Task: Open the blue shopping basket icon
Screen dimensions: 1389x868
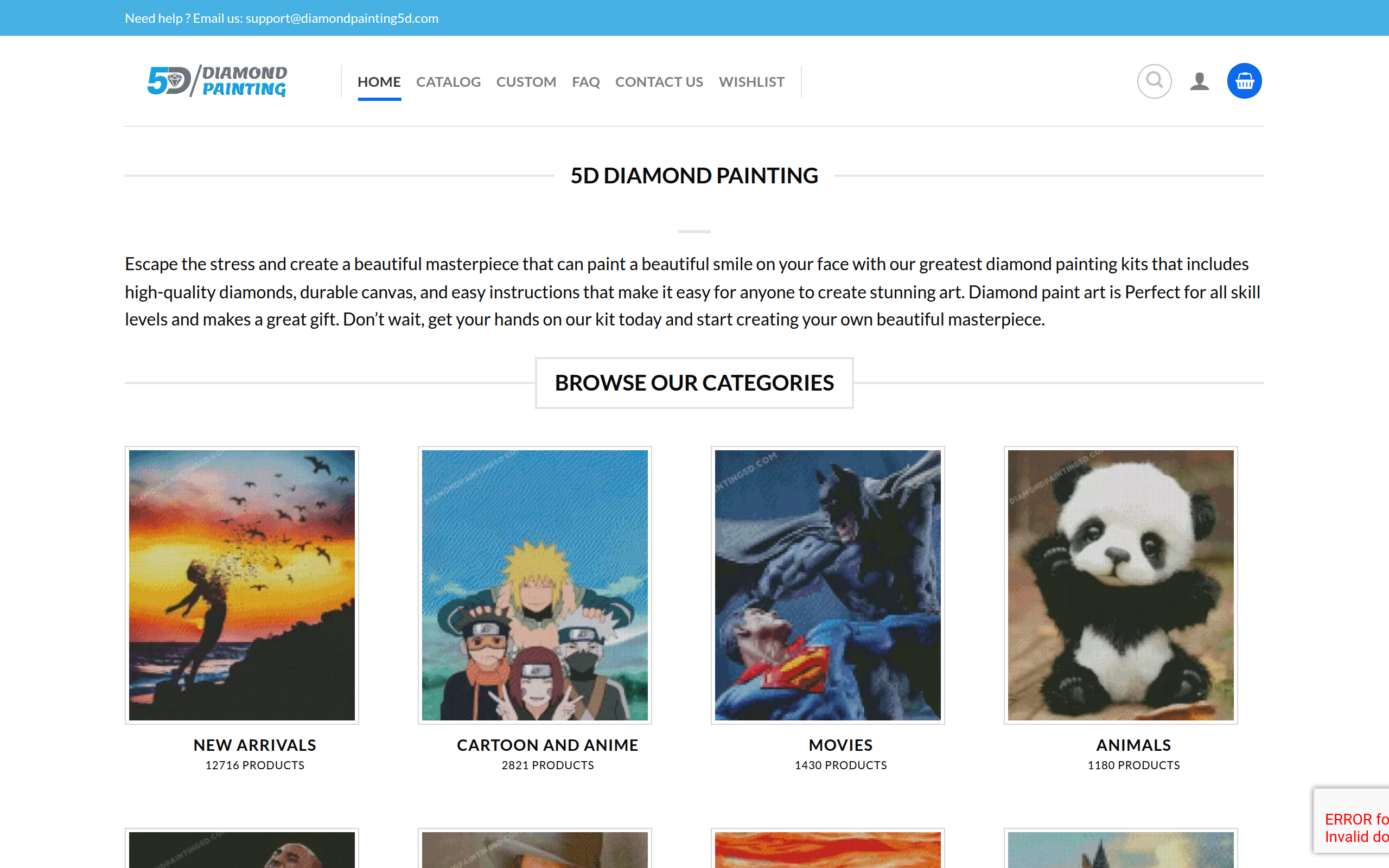Action: [1244, 81]
